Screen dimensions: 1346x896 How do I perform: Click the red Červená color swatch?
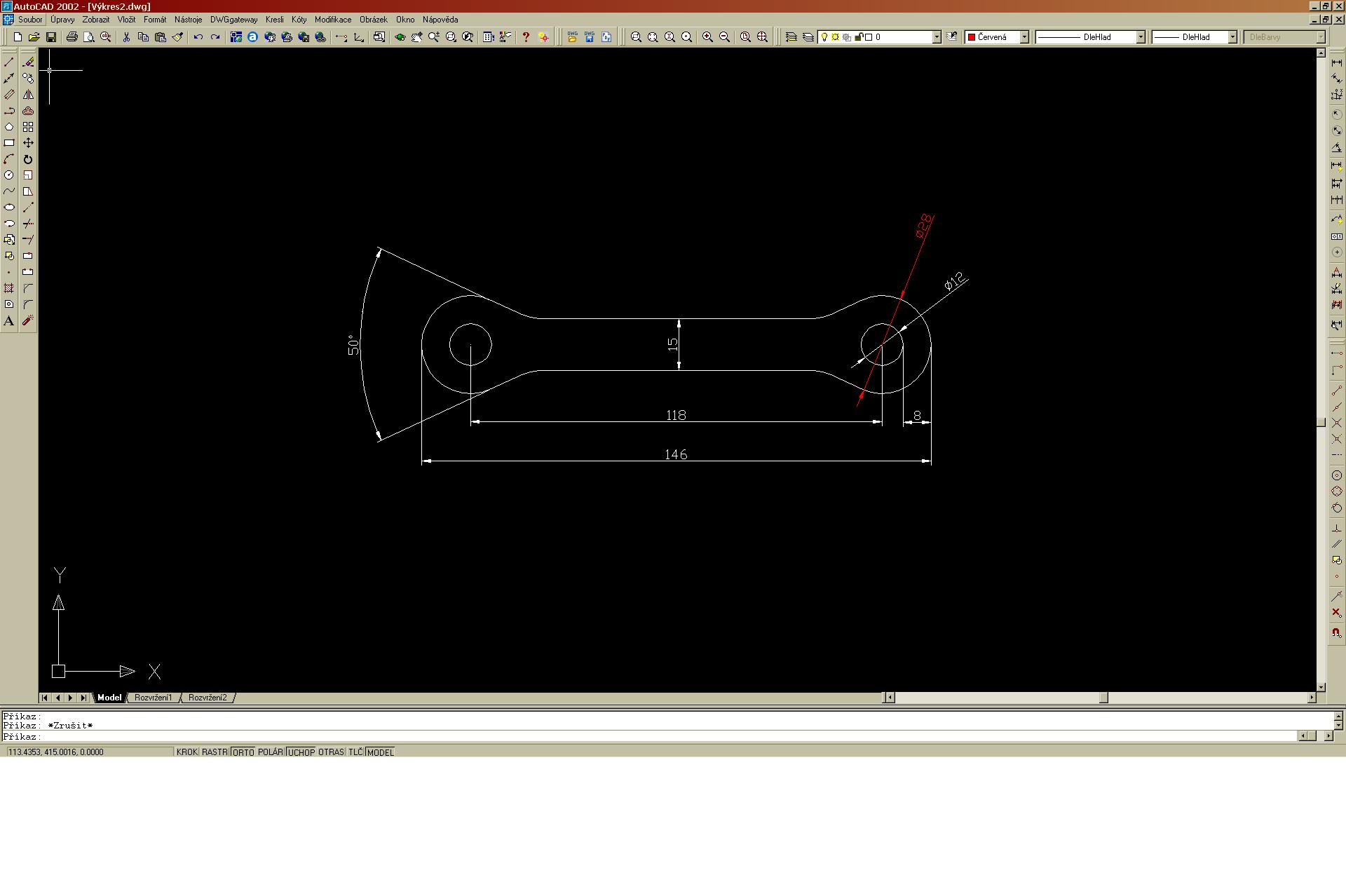[x=972, y=37]
